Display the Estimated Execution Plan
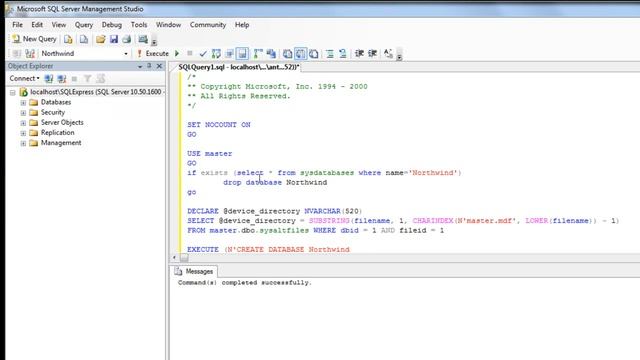640x360 pixels. pyautogui.click(x=216, y=53)
